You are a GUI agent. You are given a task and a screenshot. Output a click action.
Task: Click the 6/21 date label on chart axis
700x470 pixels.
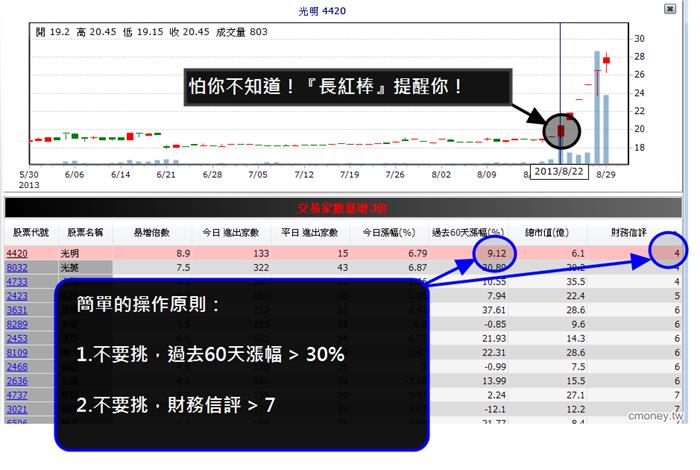point(166,175)
